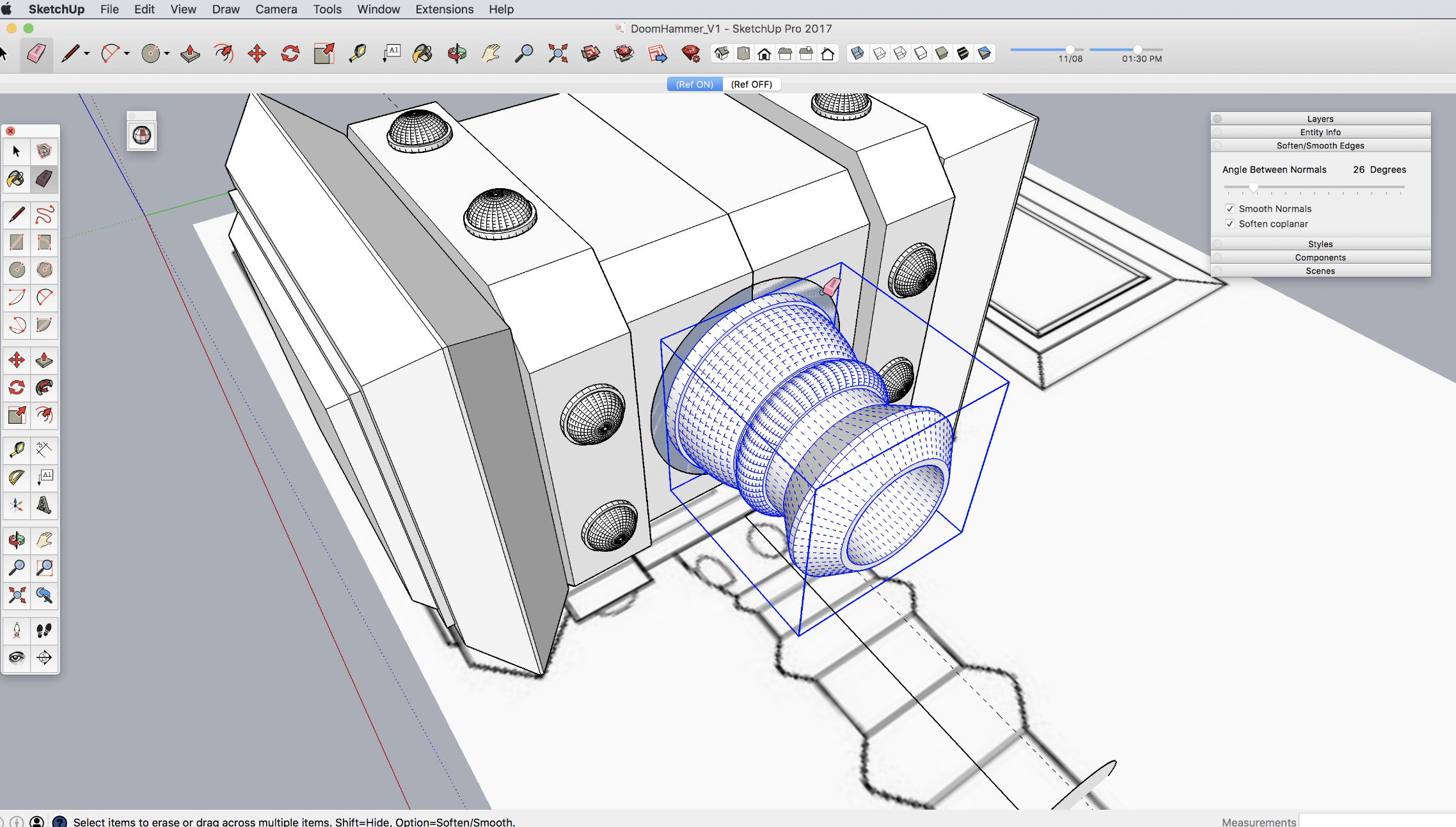
Task: Select the Walk footprints tool
Action: click(44, 630)
